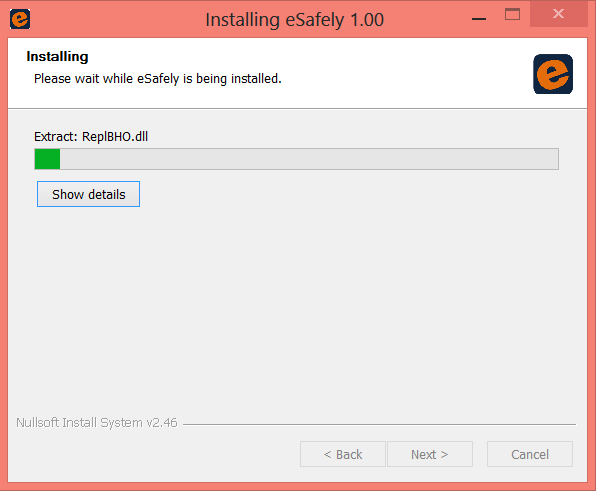
Task: Click the empty title bar left of the title
Action: pyautogui.click(x=114, y=19)
